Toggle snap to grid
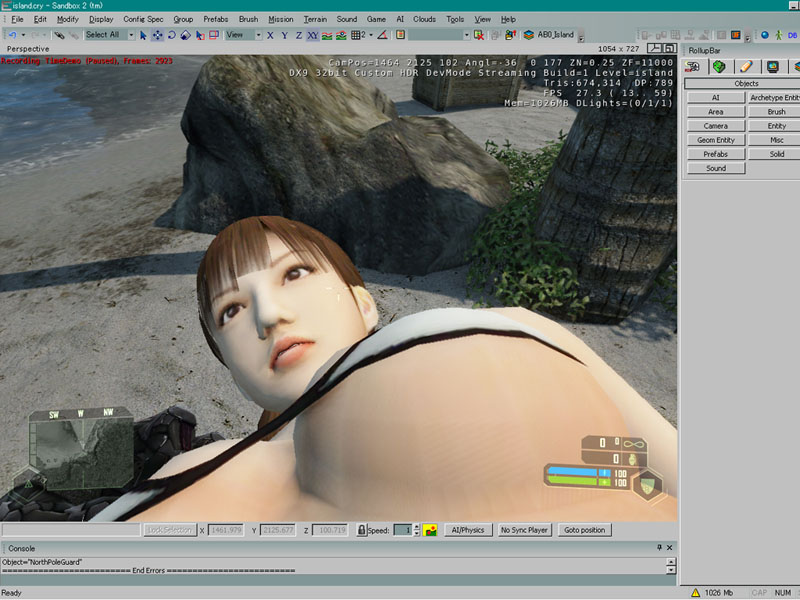The width and height of the screenshot is (800, 600). click(358, 35)
